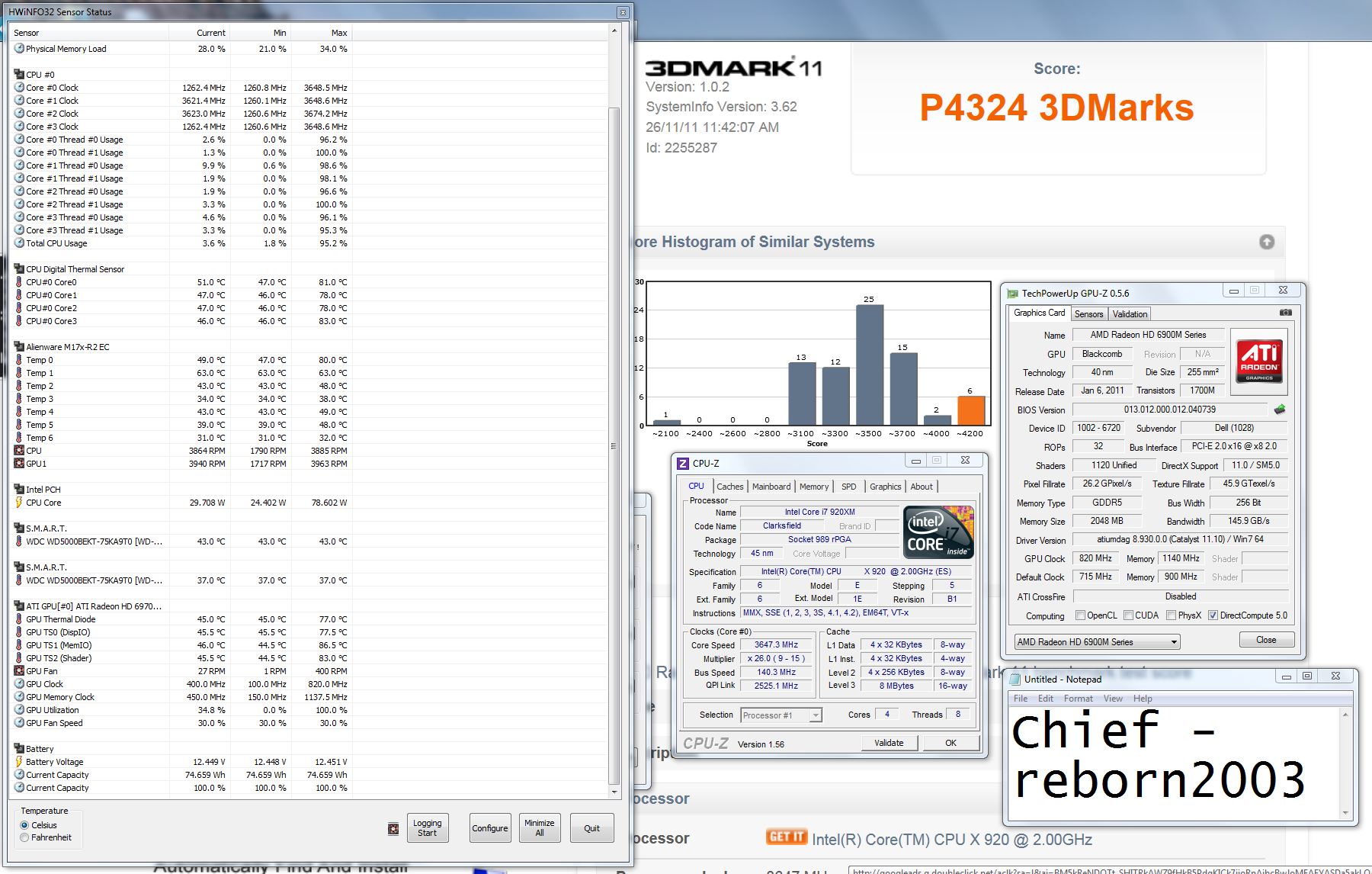The height and width of the screenshot is (874, 1372).
Task: Click the Logging Start button
Action: 427,828
